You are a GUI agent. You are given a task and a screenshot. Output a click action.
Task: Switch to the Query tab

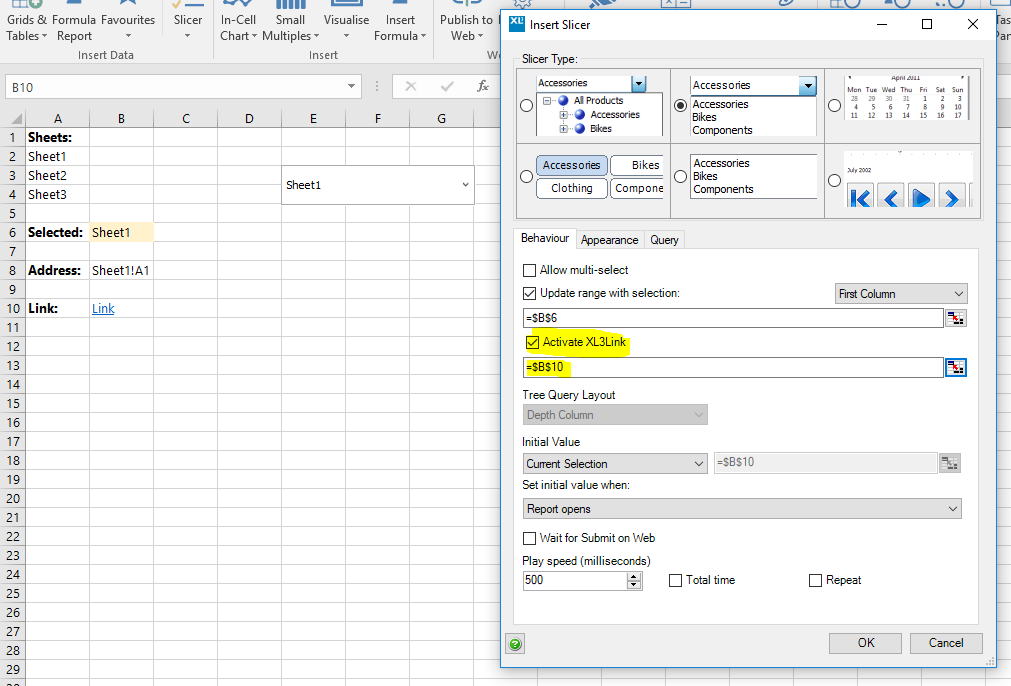(x=664, y=240)
